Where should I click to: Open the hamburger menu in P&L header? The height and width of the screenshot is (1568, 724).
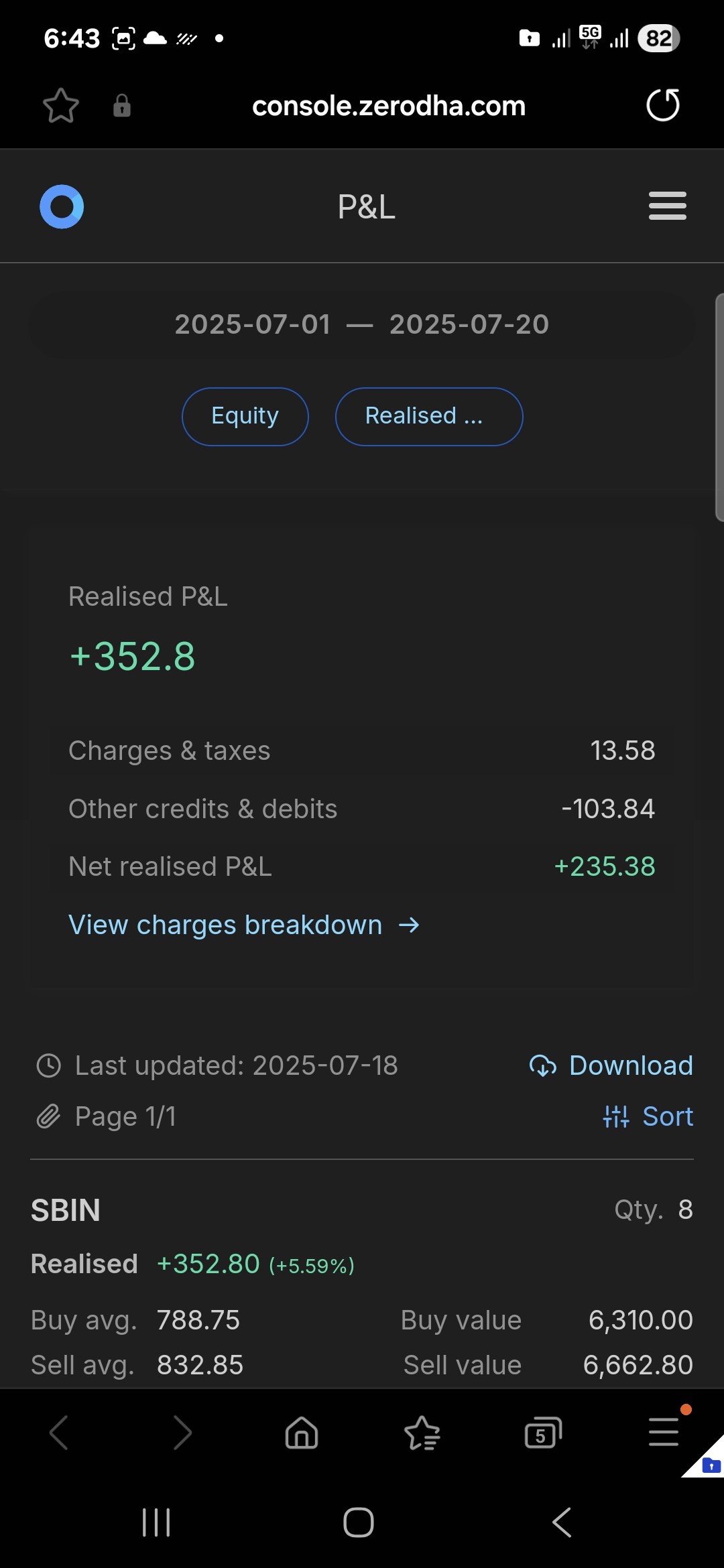[667, 206]
